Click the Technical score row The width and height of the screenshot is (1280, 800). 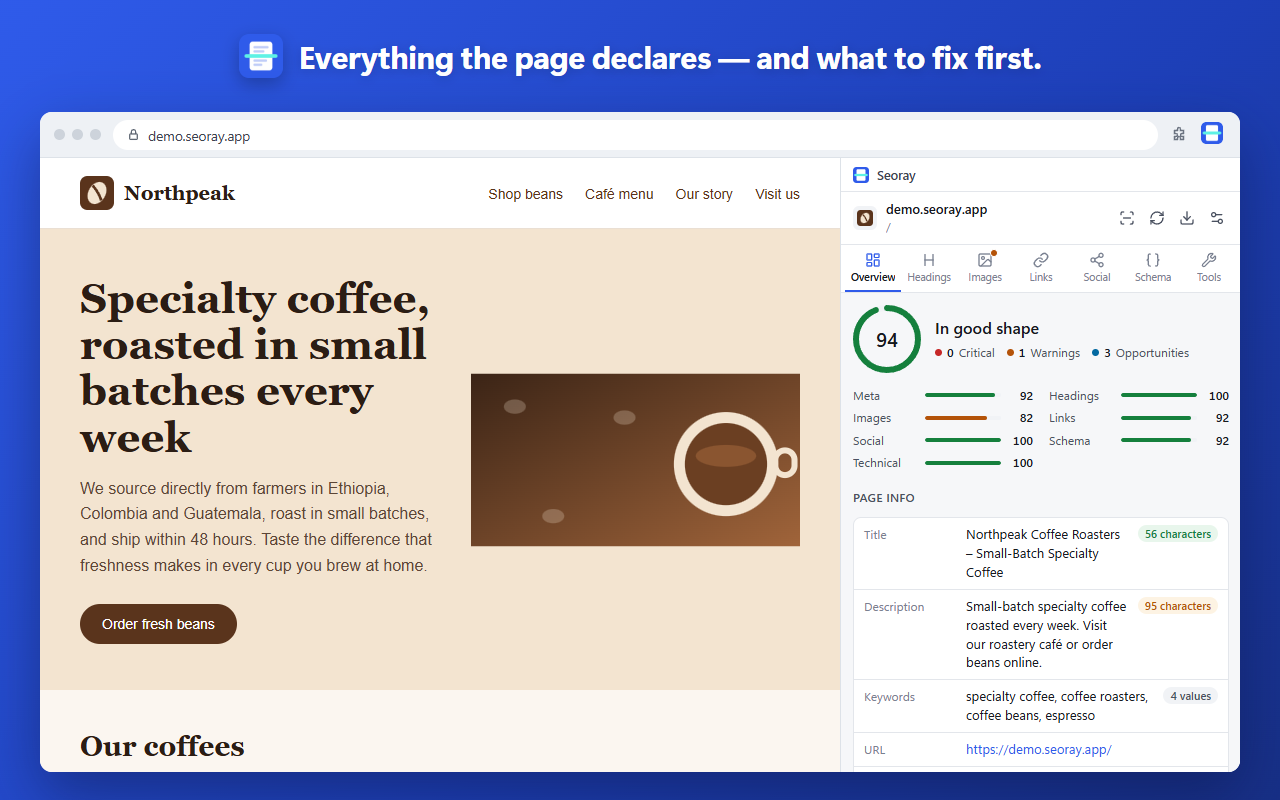[943, 463]
